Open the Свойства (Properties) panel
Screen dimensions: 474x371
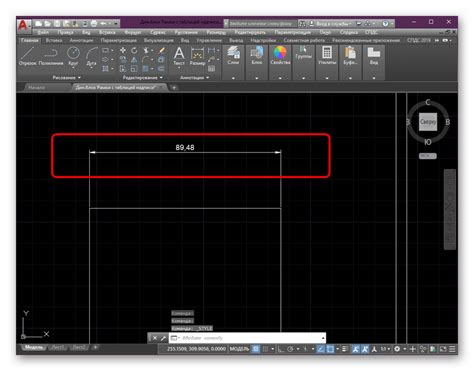[280, 62]
